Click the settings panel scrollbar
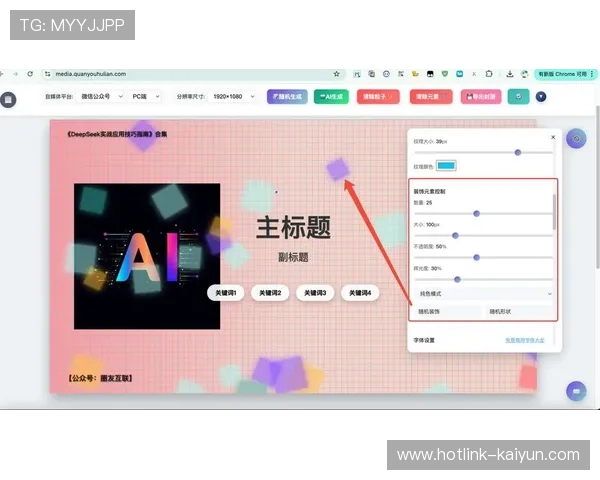 click(554, 212)
